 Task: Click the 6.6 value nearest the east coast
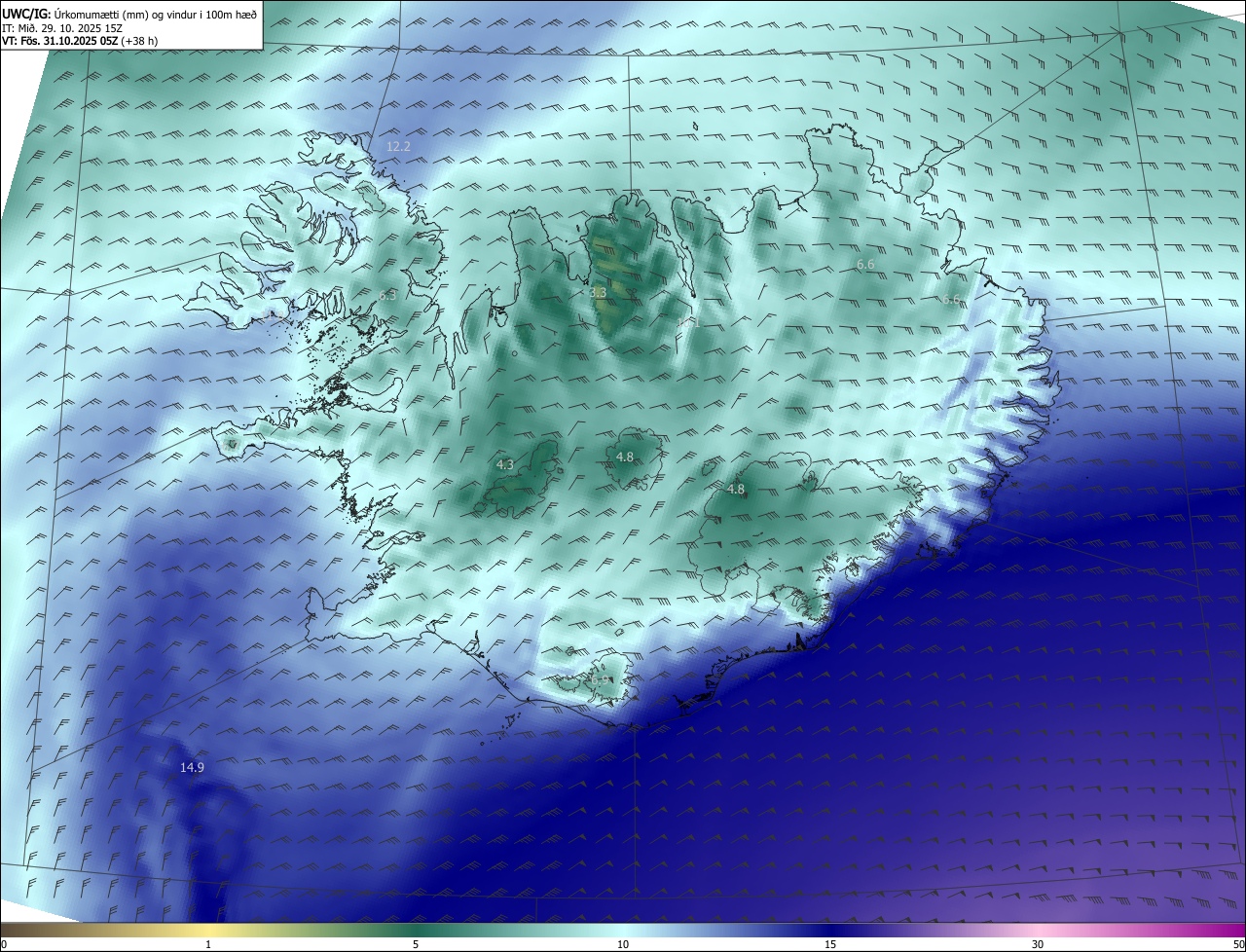pos(952,300)
